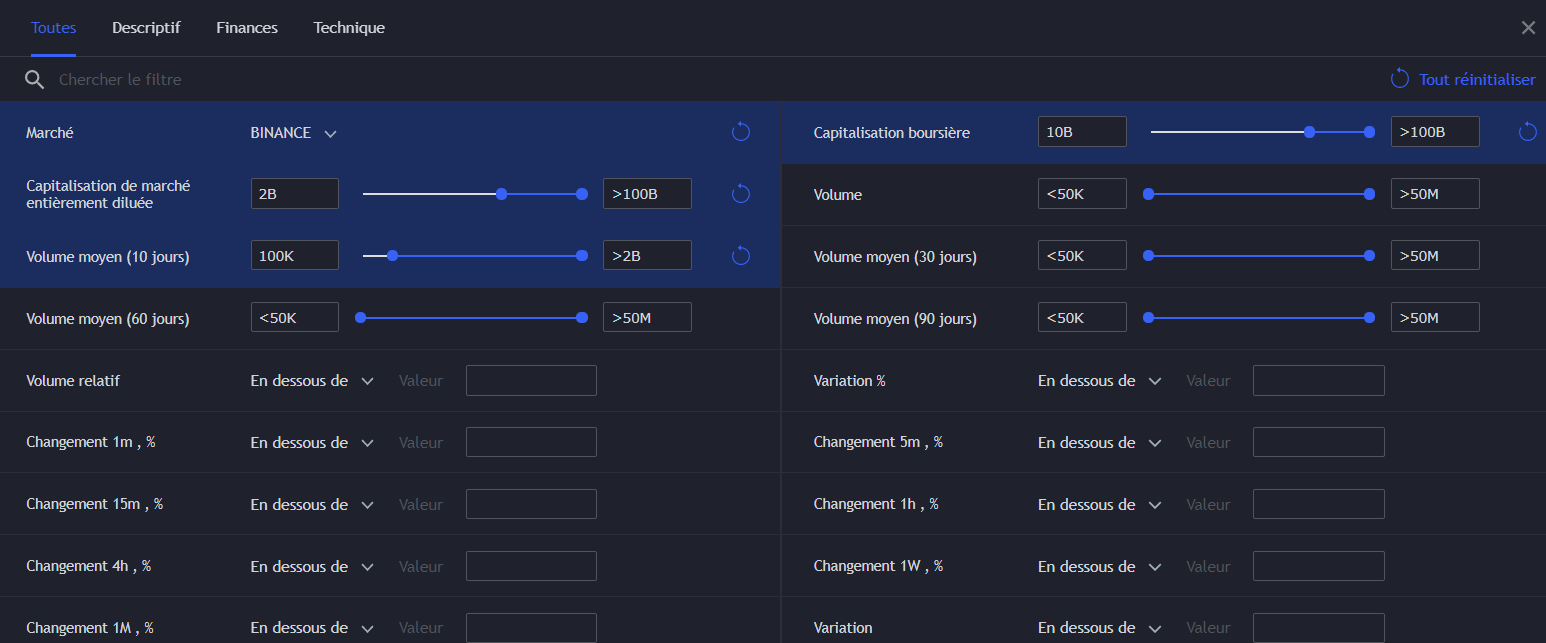The image size is (1546, 643).
Task: Open the Descriptif tab
Action: point(146,28)
